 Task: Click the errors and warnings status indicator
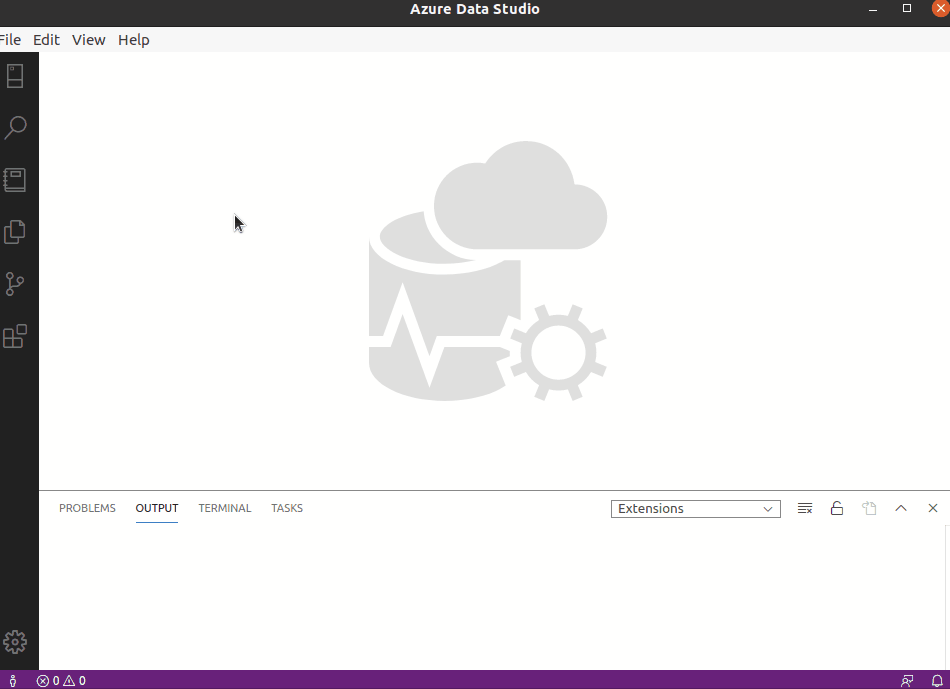click(x=61, y=681)
